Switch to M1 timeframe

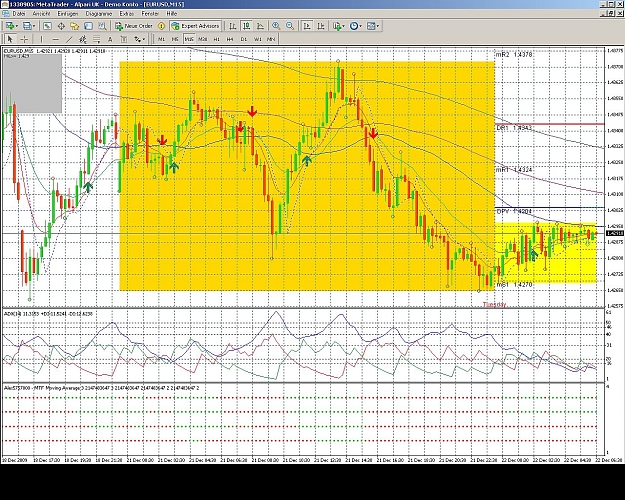click(x=161, y=39)
